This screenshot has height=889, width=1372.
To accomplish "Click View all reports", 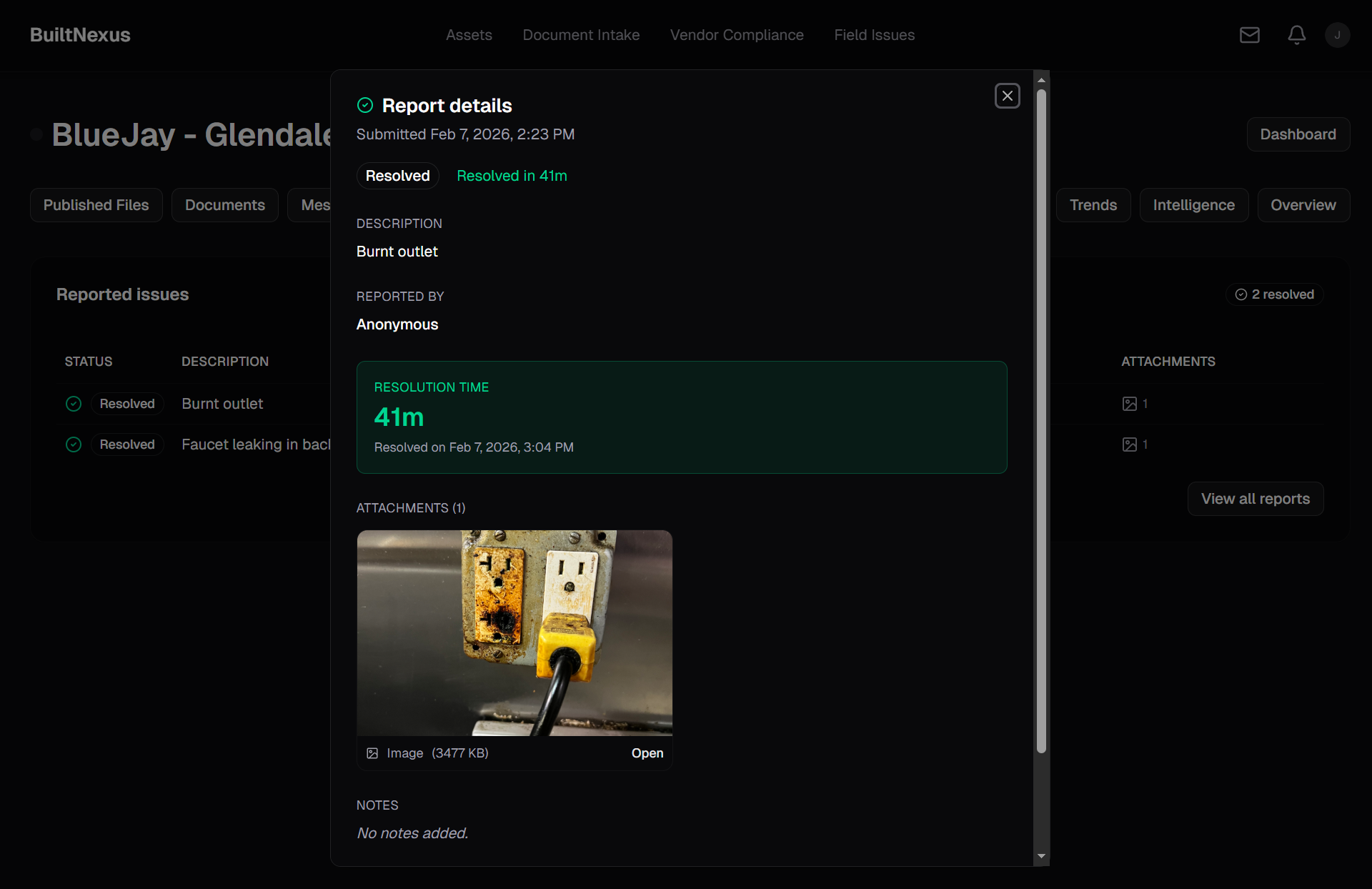I will click(x=1256, y=499).
